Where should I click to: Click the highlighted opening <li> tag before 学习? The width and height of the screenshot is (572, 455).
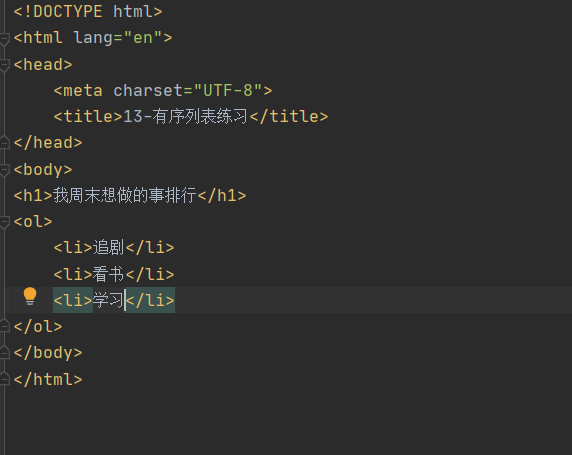73,300
